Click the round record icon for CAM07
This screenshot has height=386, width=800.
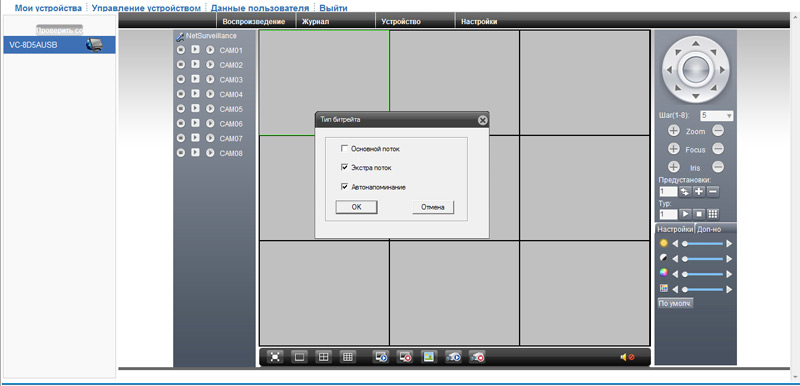coord(180,138)
